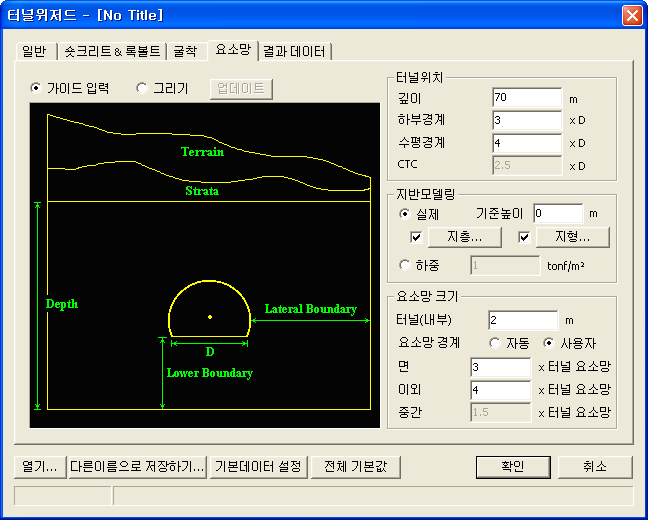Open the 지형... dialog button
Screen dimensions: 648x520
(572, 237)
